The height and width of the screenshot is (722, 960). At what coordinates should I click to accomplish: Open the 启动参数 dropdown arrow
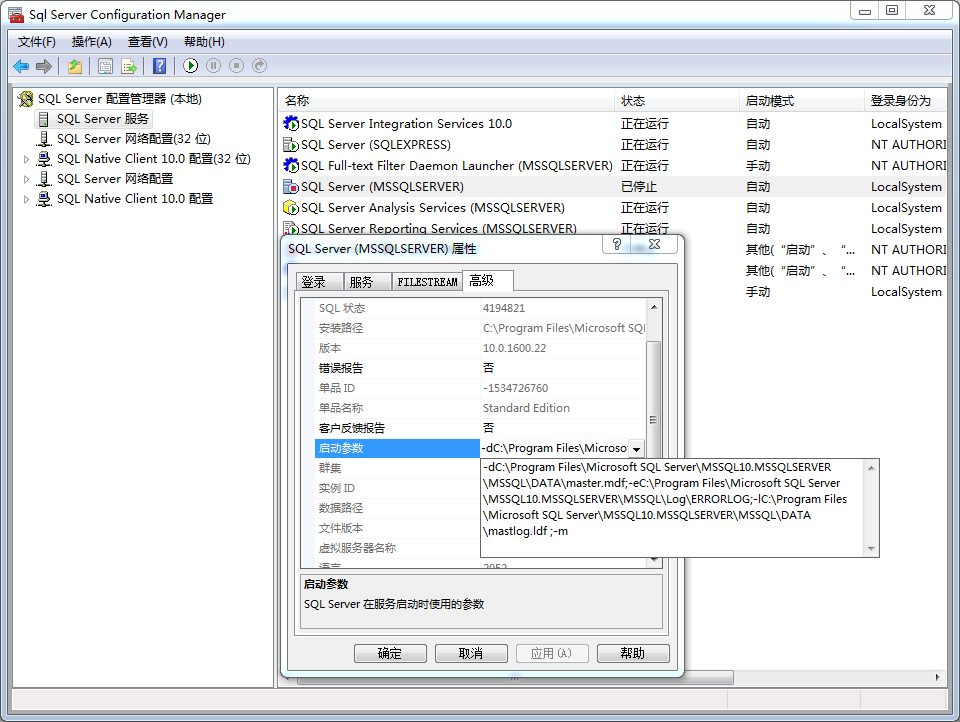tap(637, 449)
